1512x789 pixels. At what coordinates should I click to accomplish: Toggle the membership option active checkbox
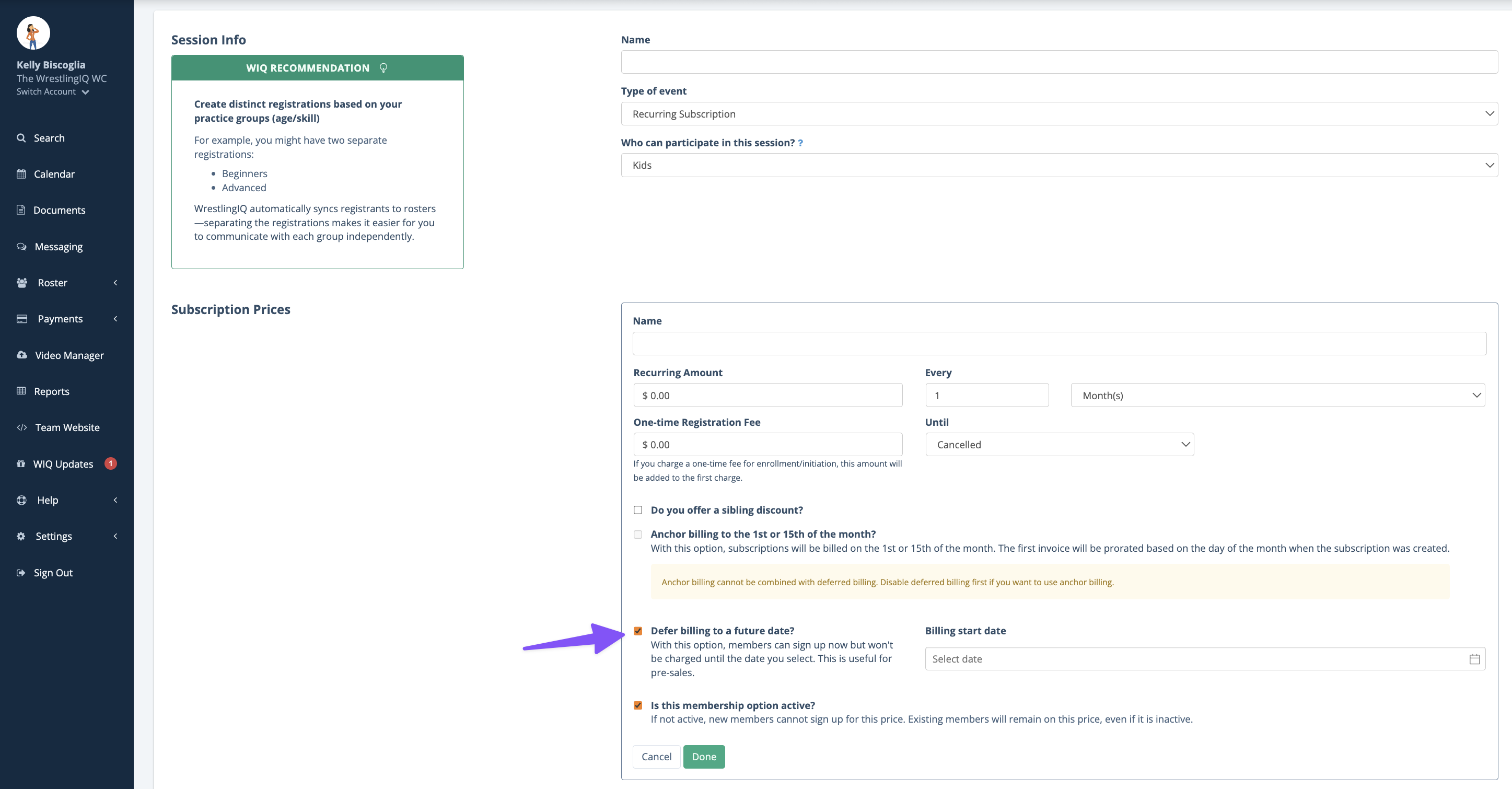pos(638,705)
